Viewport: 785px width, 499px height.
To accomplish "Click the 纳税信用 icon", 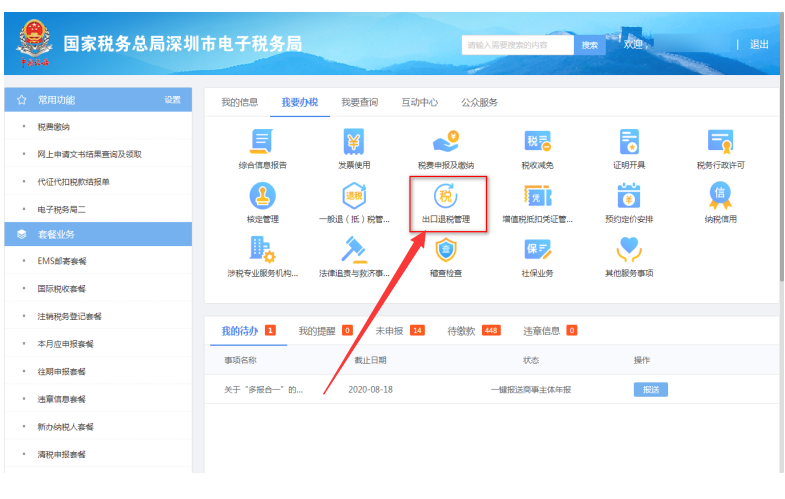I will (720, 196).
